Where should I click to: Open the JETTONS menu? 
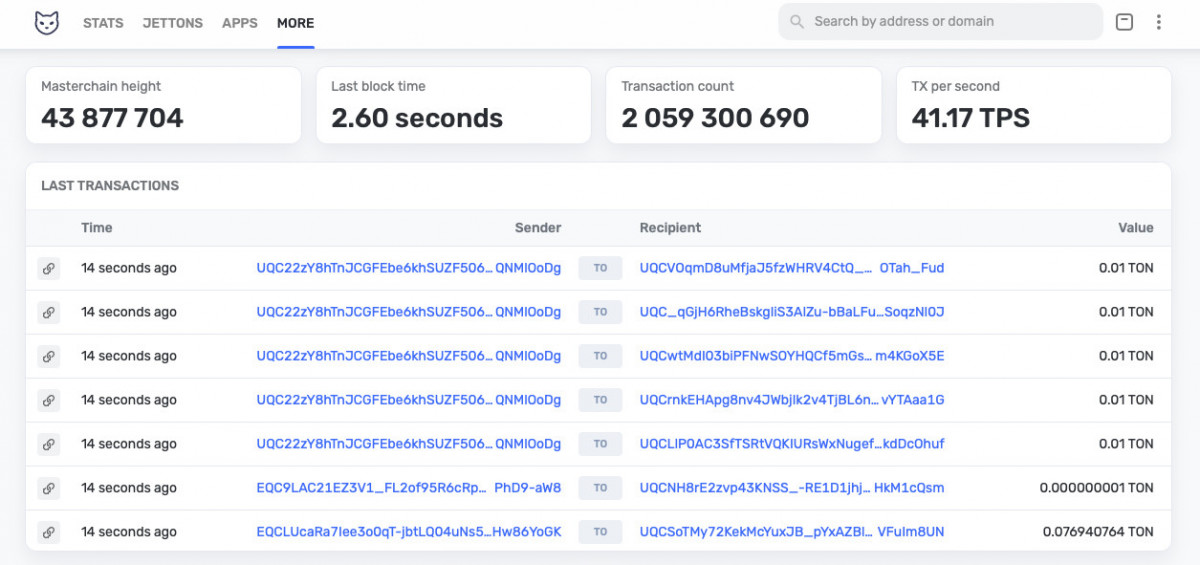click(173, 23)
